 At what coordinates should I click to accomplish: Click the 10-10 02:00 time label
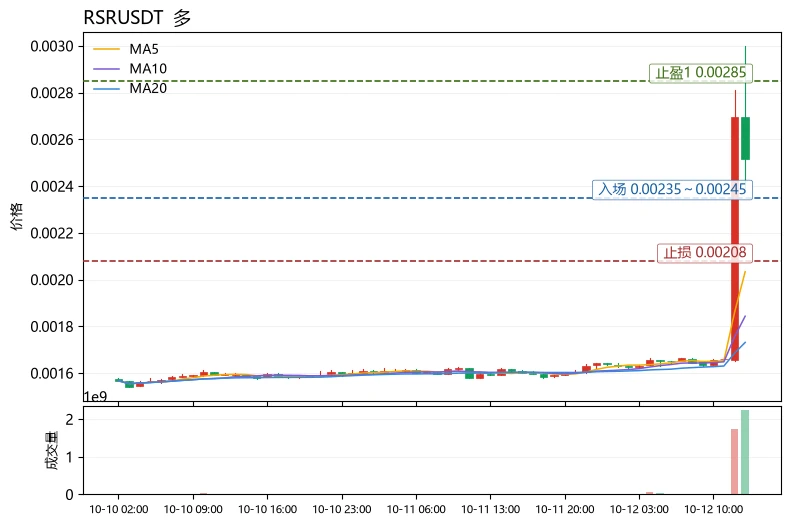pyautogui.click(x=119, y=509)
